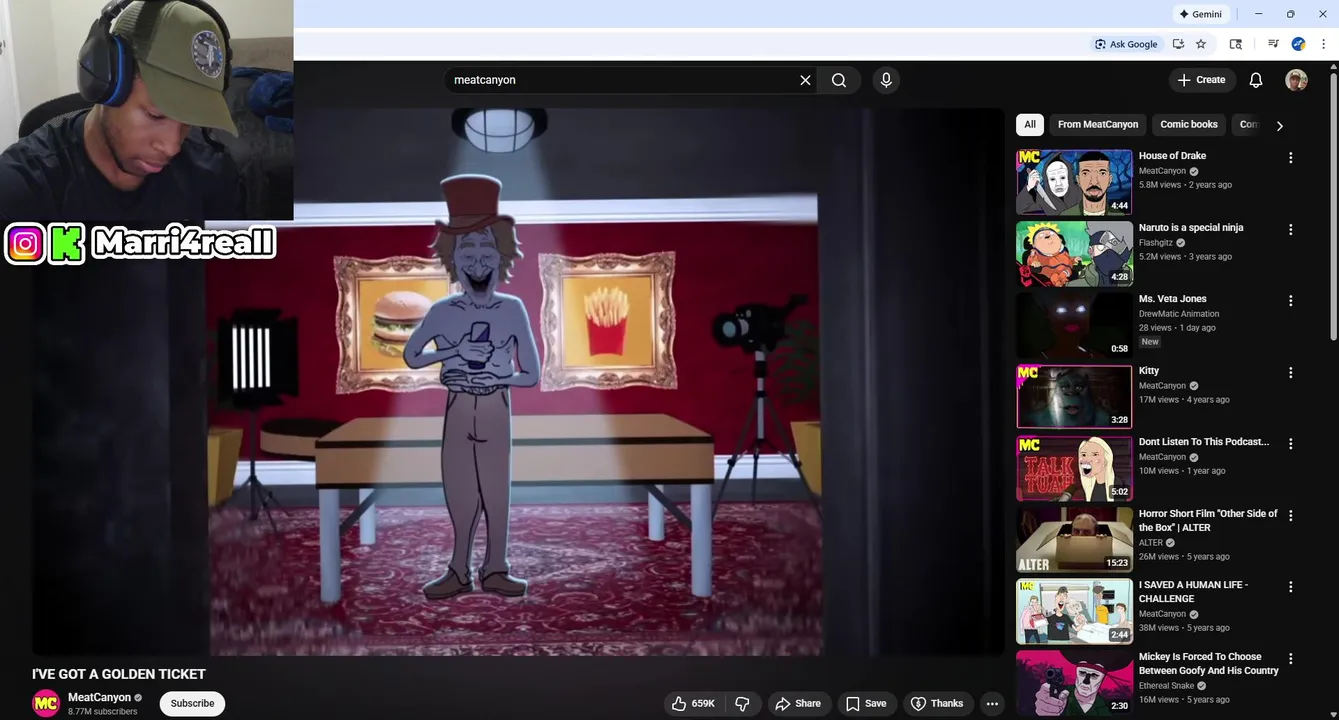The width and height of the screenshot is (1339, 720).
Task: Like the video showing 659K
Action: pyautogui.click(x=693, y=704)
